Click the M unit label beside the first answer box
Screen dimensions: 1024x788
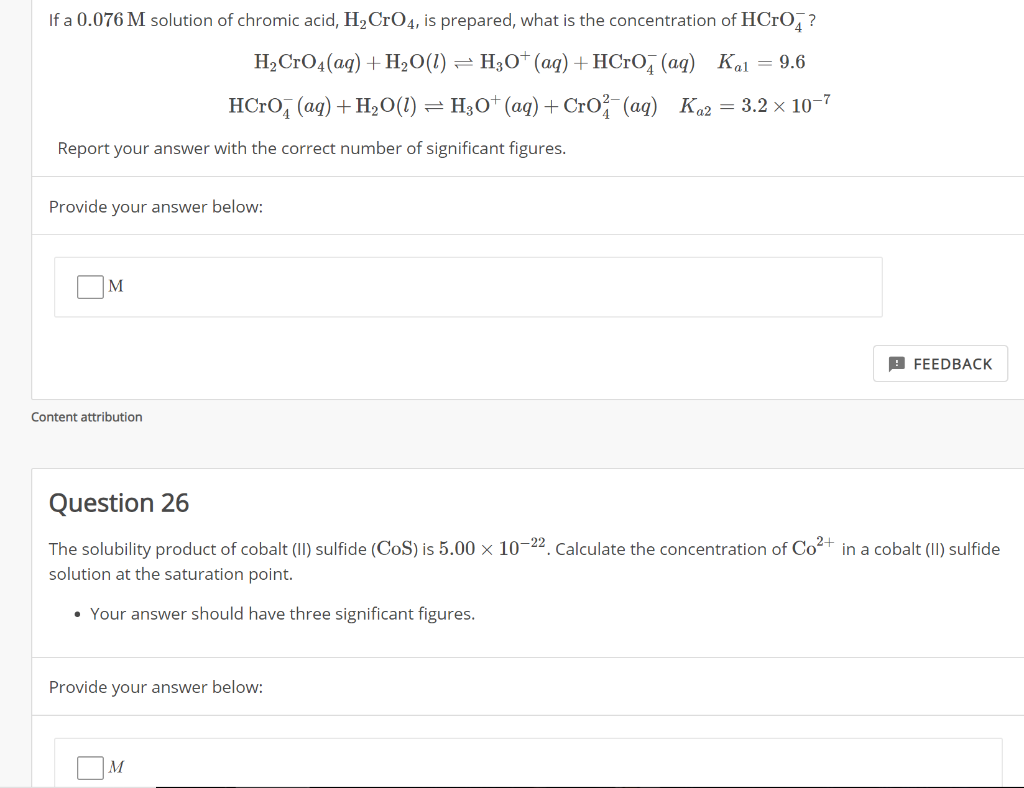116,286
